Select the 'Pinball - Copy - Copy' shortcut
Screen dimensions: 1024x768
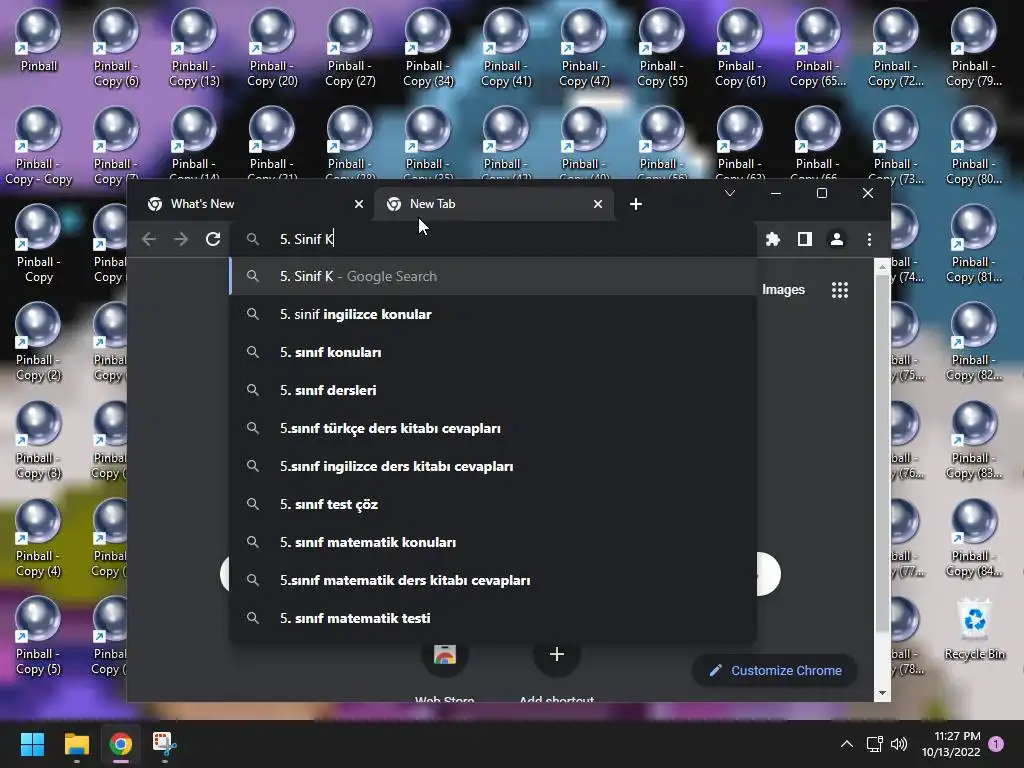click(39, 146)
